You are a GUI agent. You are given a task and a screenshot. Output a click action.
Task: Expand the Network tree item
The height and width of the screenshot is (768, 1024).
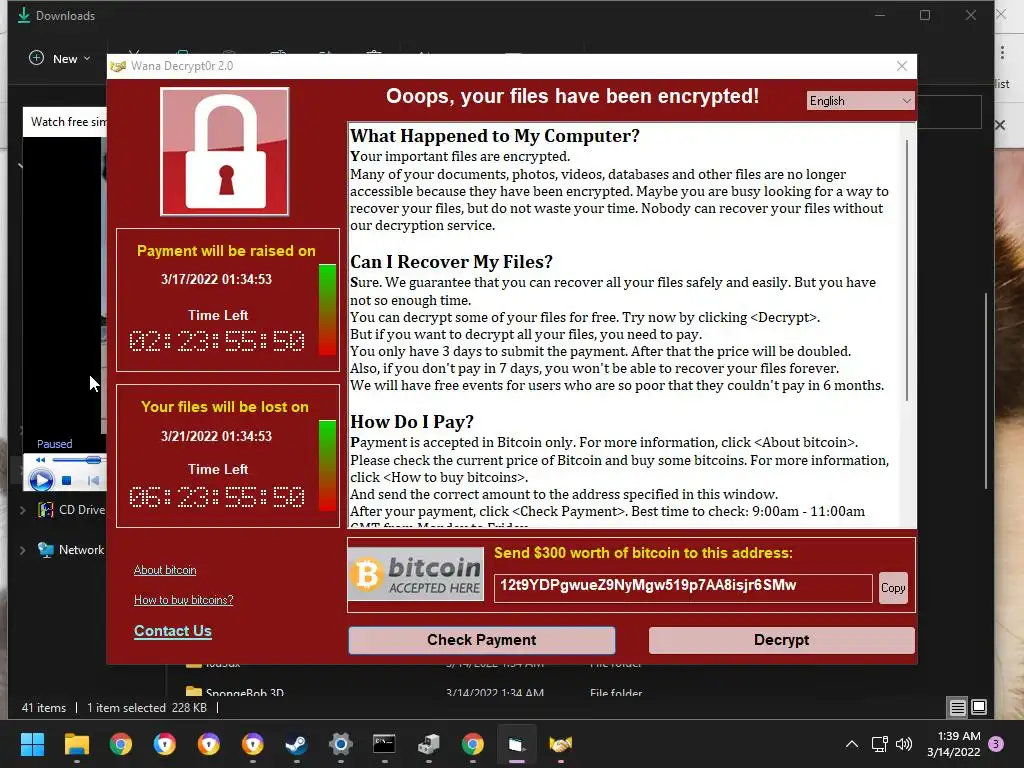[23, 550]
